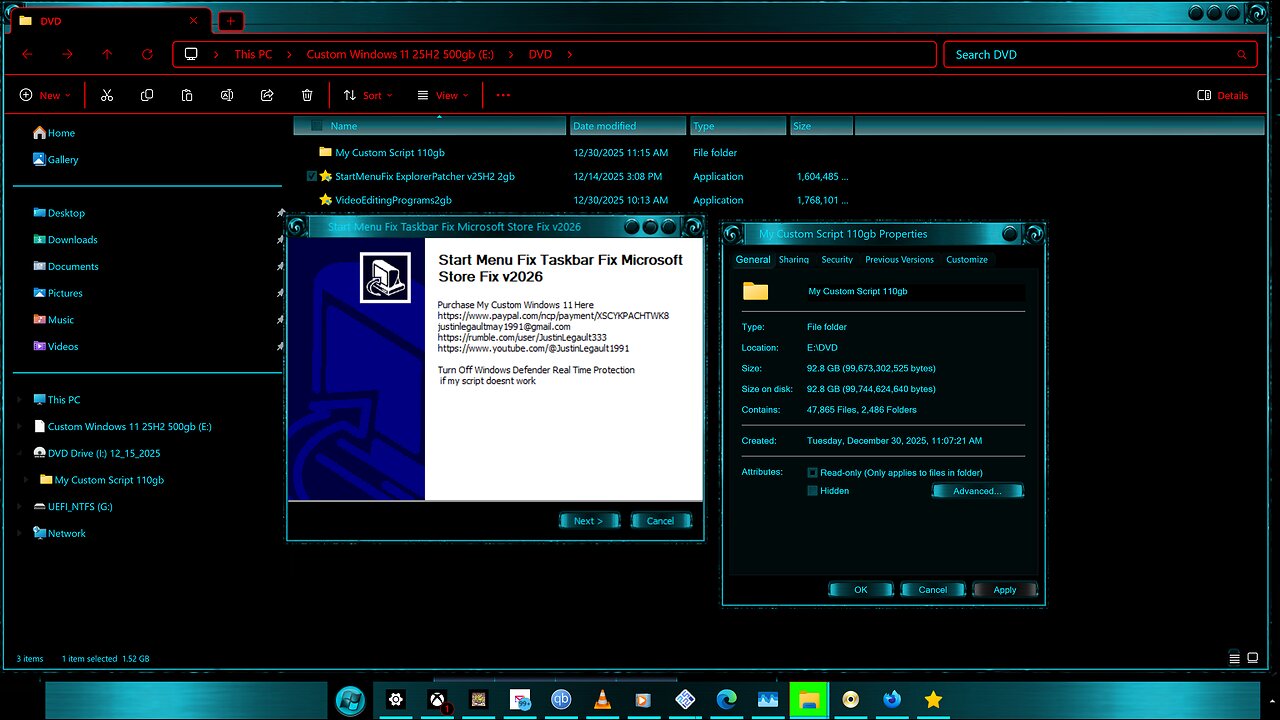Viewport: 1280px width, 720px height.
Task: Open Advanced attributes in Properties
Action: click(x=977, y=491)
